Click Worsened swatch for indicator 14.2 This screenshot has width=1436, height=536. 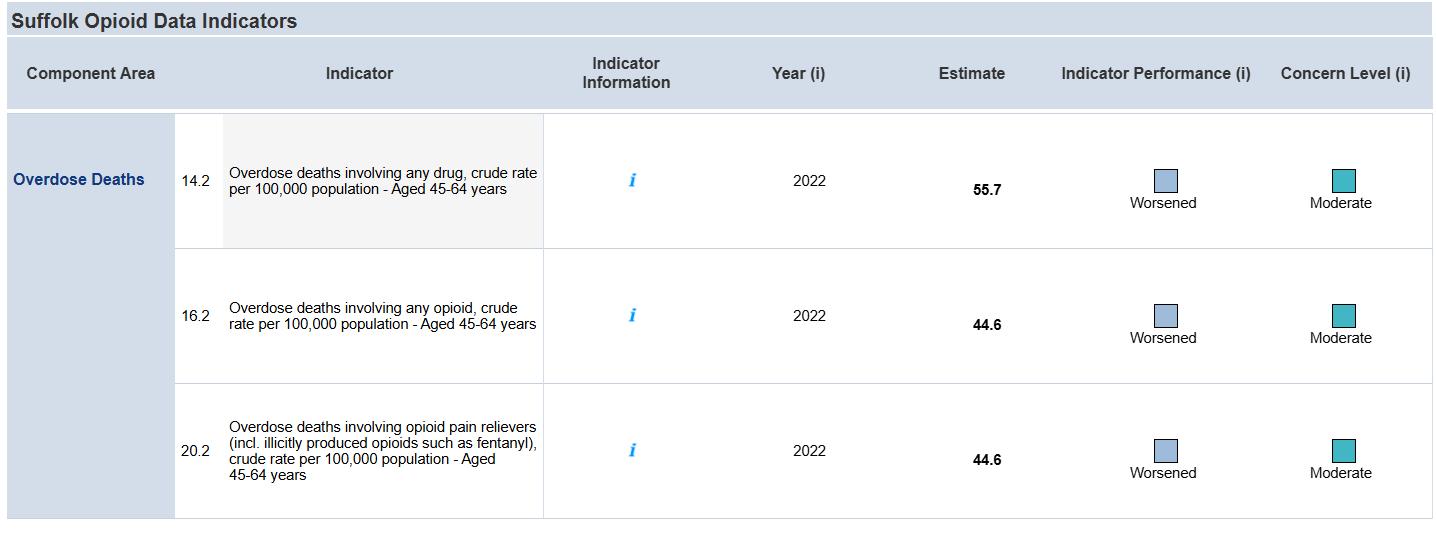click(x=1165, y=181)
